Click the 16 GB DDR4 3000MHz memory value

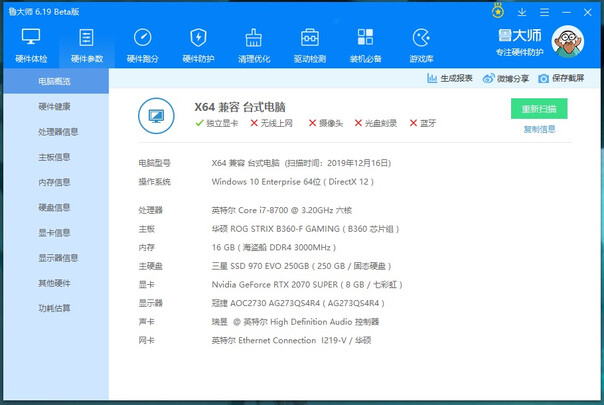coord(273,247)
